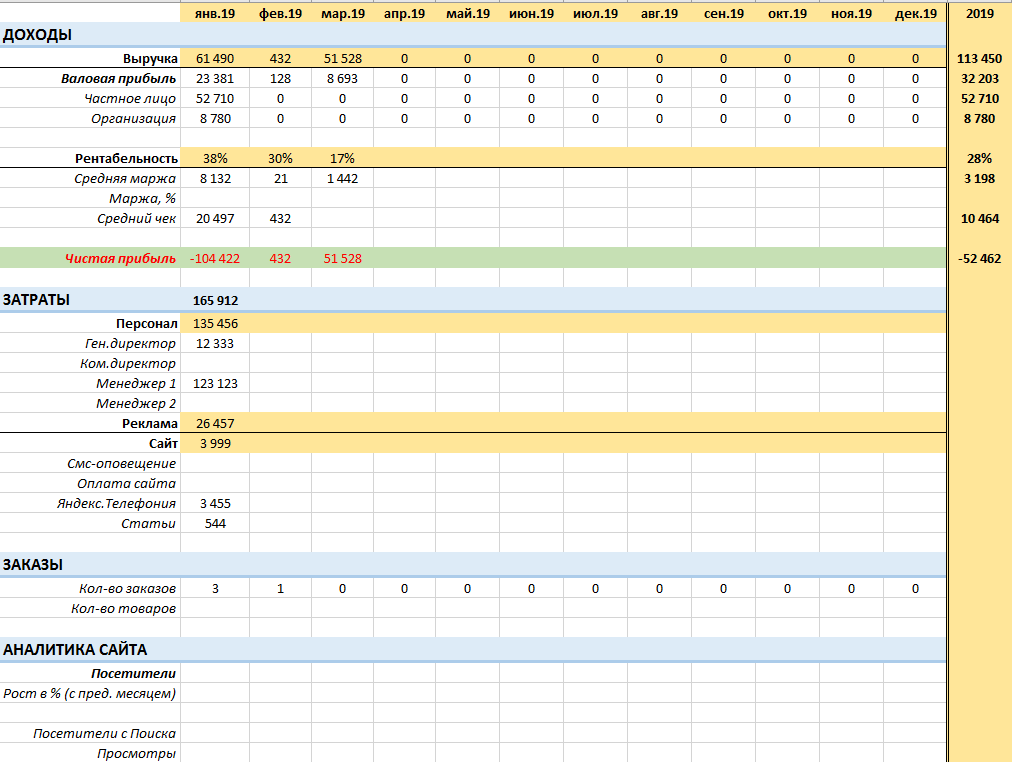Select the Чистая прибыль row label
1012x762 pixels.
121,259
